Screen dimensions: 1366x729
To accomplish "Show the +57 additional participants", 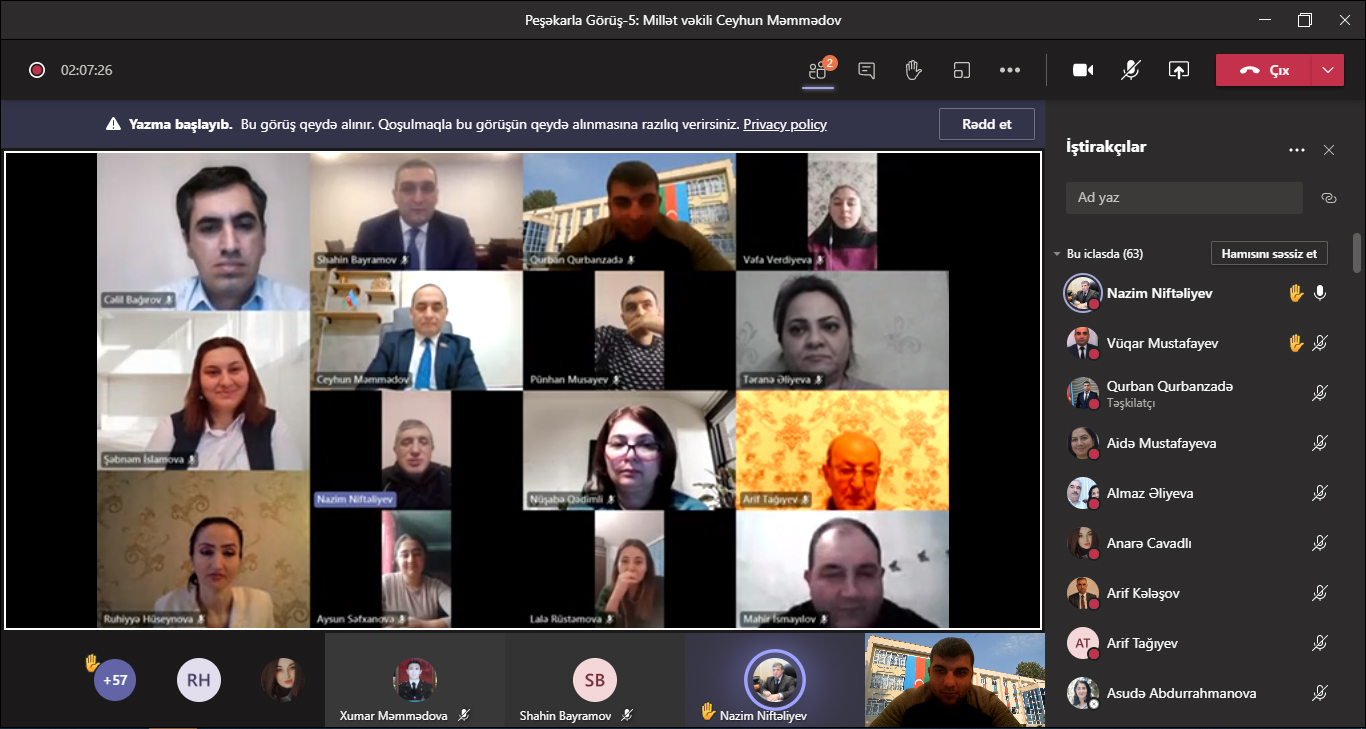I will click(115, 680).
